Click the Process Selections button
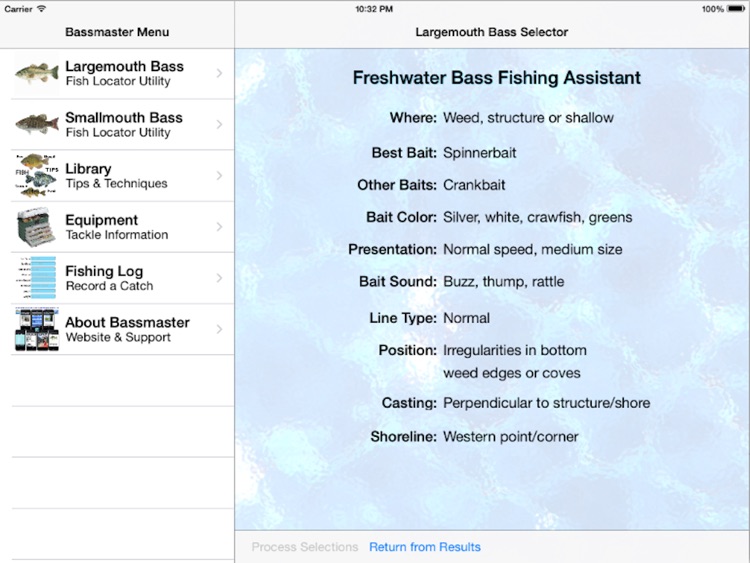This screenshot has width=750, height=563. click(x=305, y=547)
